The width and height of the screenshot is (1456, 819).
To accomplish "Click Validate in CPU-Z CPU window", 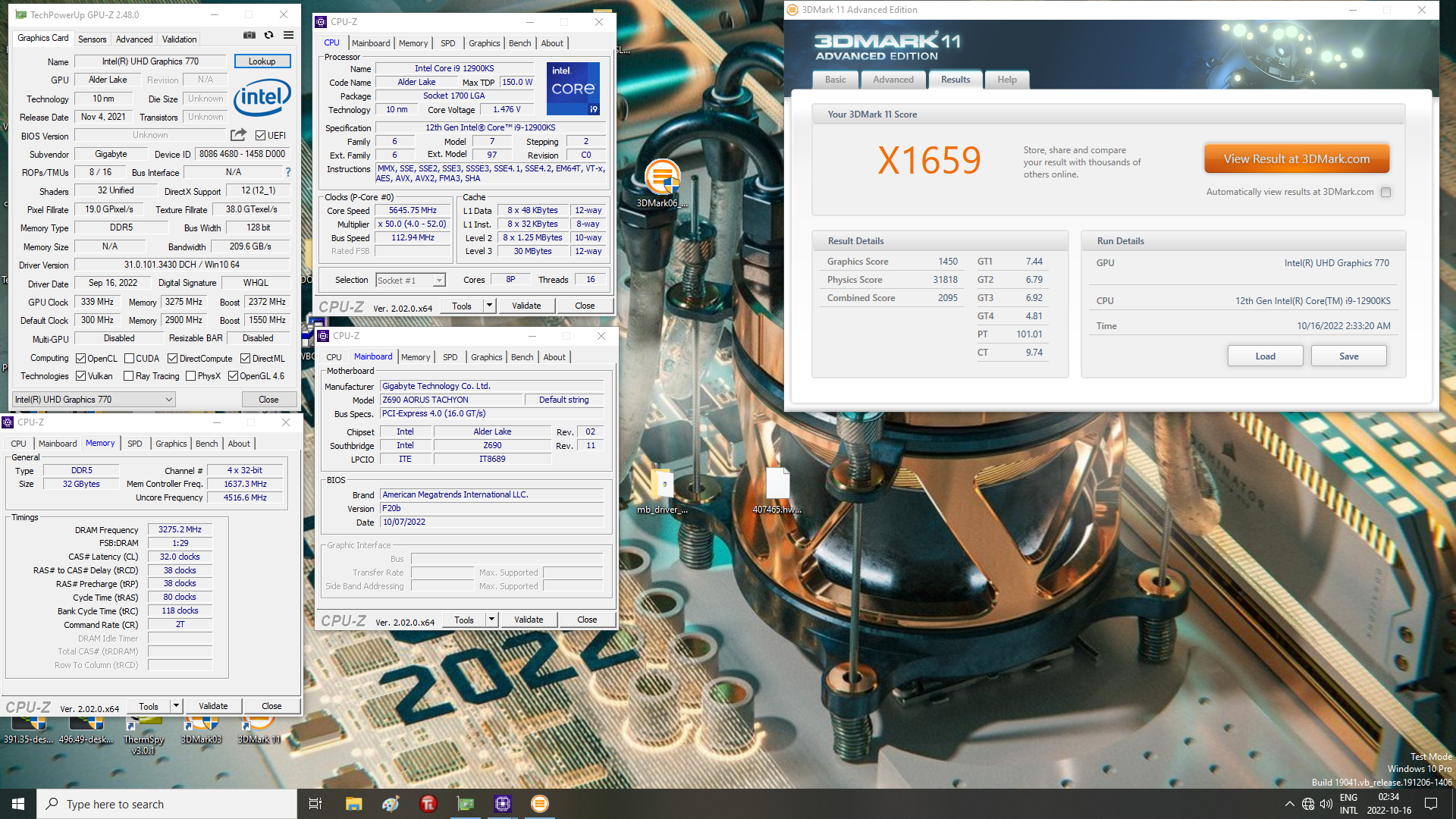I will (x=526, y=306).
